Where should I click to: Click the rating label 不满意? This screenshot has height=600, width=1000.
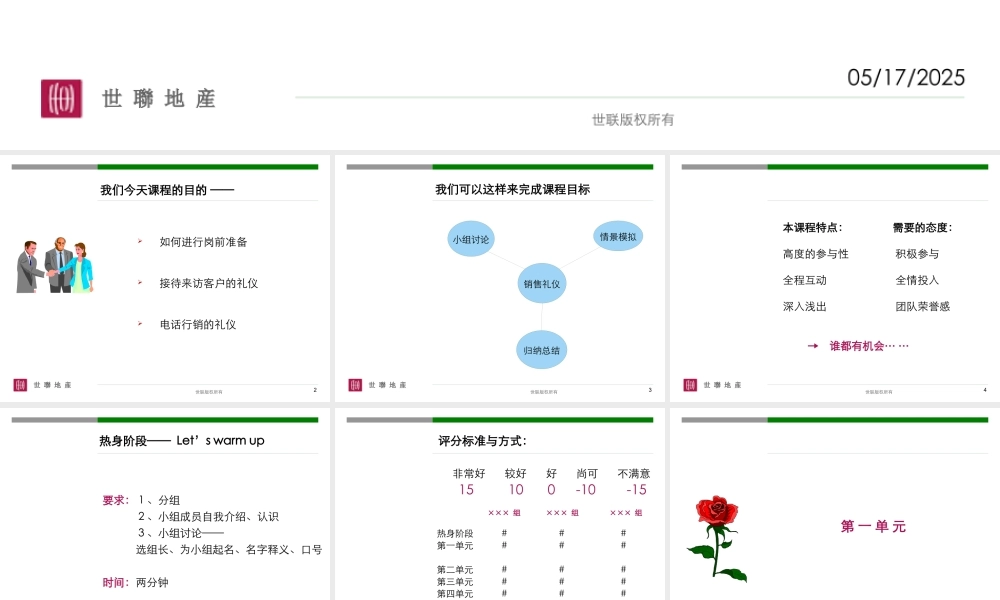tap(634, 474)
